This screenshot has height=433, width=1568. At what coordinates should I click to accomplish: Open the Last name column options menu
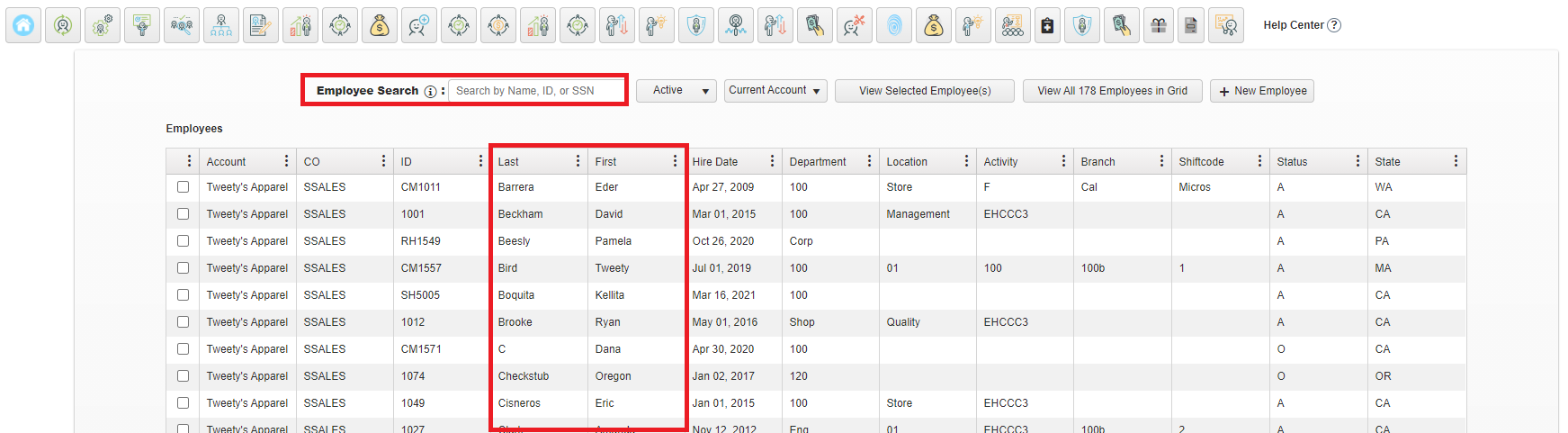pos(578,161)
